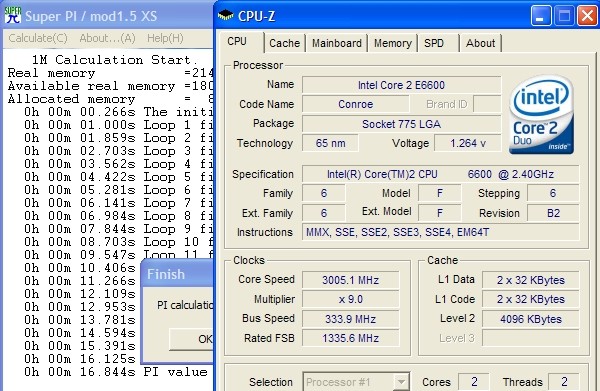Click the Instructions field MMX, SSE list
This screenshot has height=391, width=600.
440,232
